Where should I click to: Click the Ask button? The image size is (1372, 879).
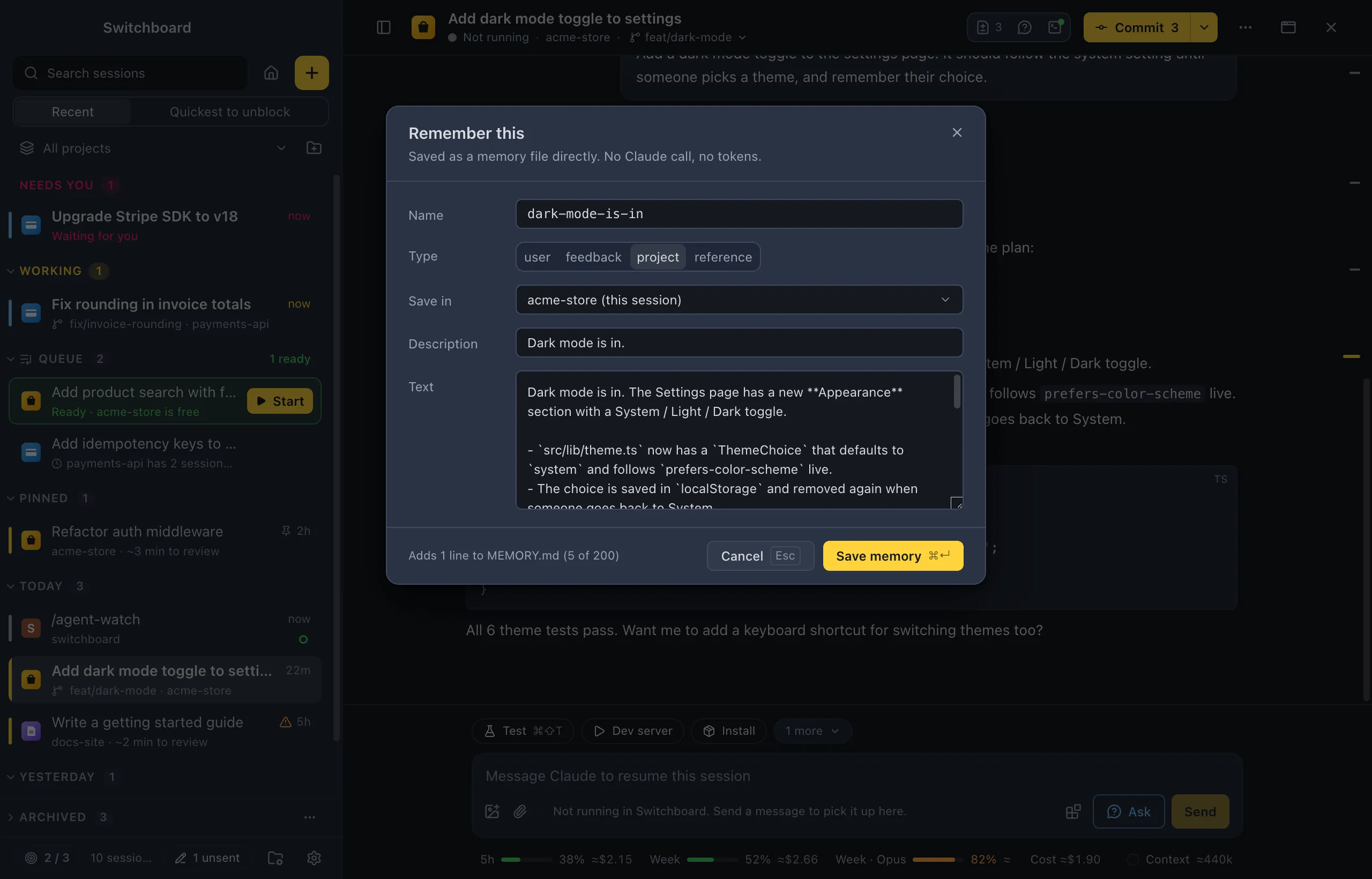point(1128,811)
